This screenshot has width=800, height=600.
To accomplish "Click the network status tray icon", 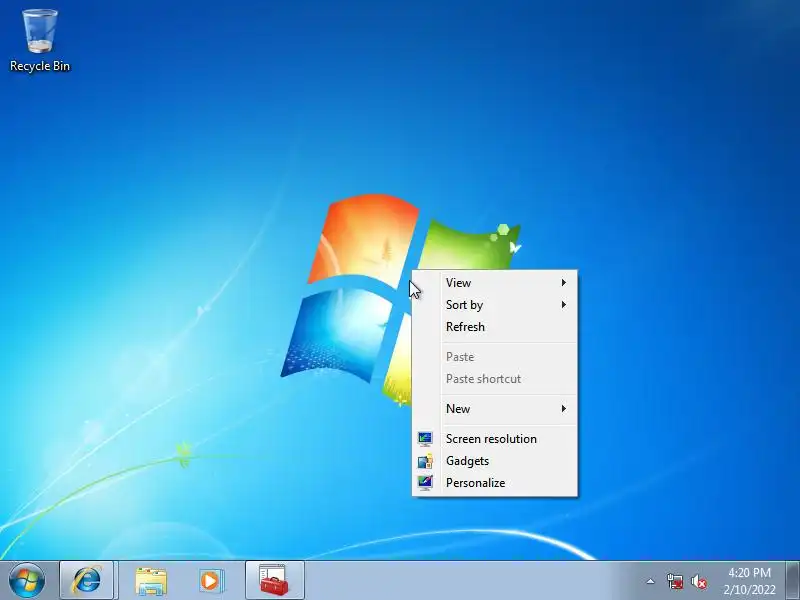I will coord(675,581).
